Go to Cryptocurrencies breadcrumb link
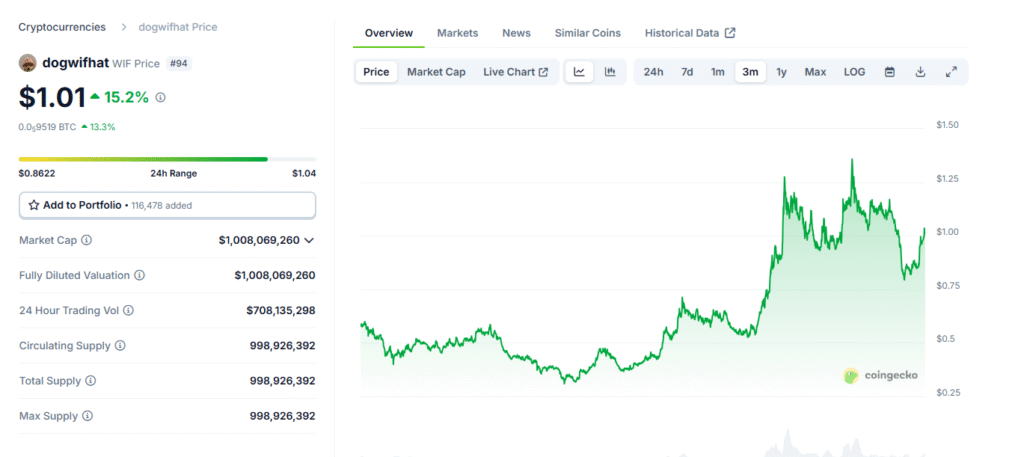This screenshot has height=457, width=1024. coord(62,27)
